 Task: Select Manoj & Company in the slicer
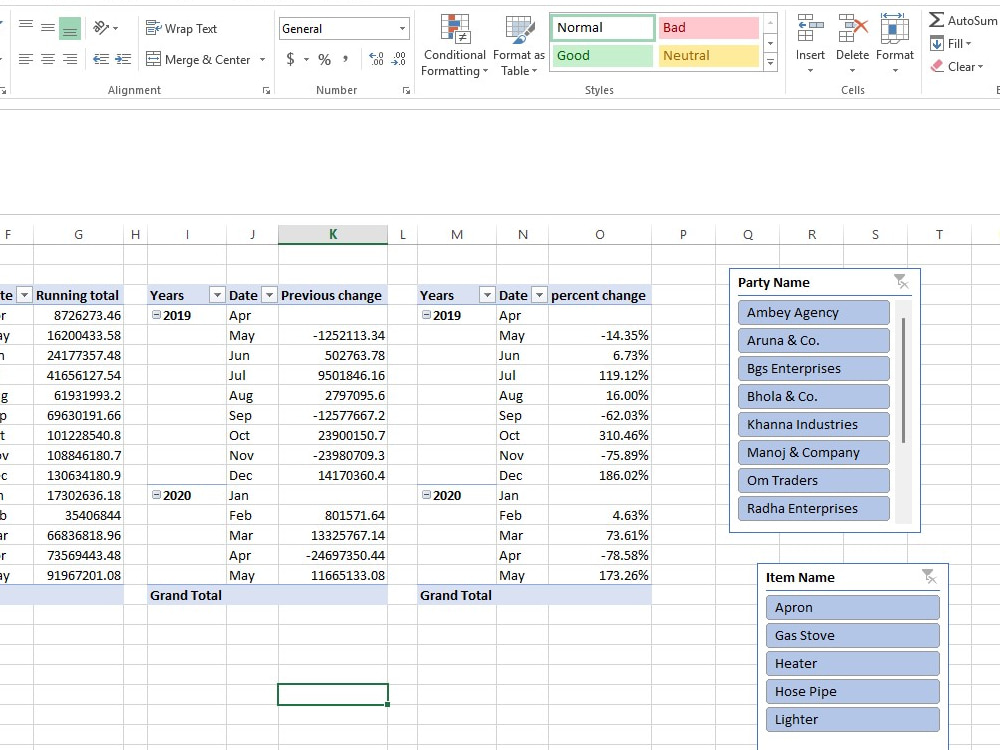pos(814,453)
